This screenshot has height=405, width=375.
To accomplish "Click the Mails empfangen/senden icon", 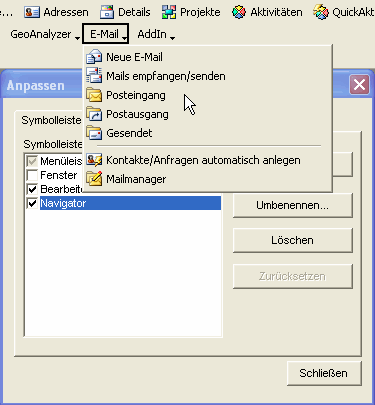I will tap(94, 75).
